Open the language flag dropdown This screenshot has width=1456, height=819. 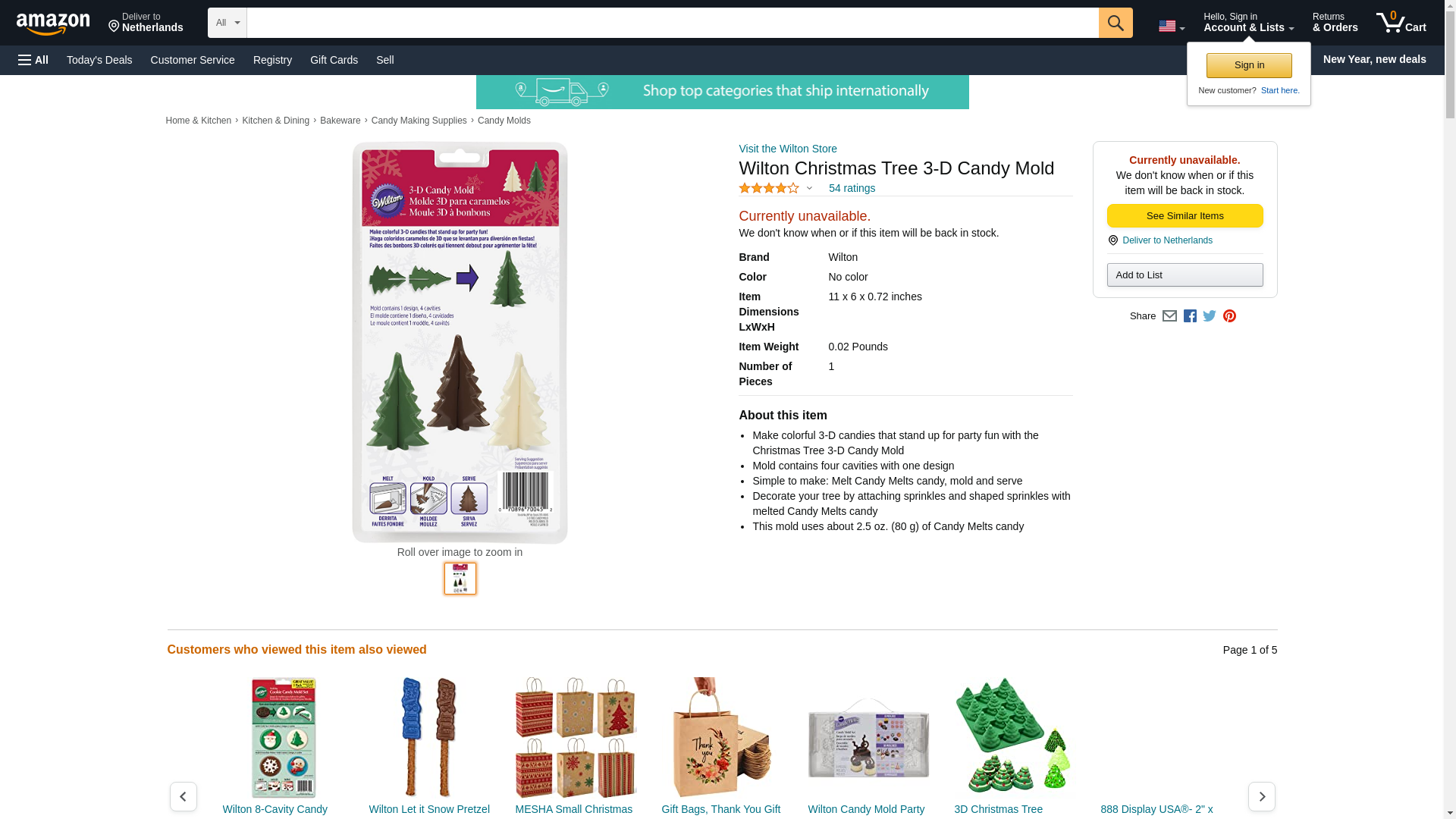[1172, 27]
